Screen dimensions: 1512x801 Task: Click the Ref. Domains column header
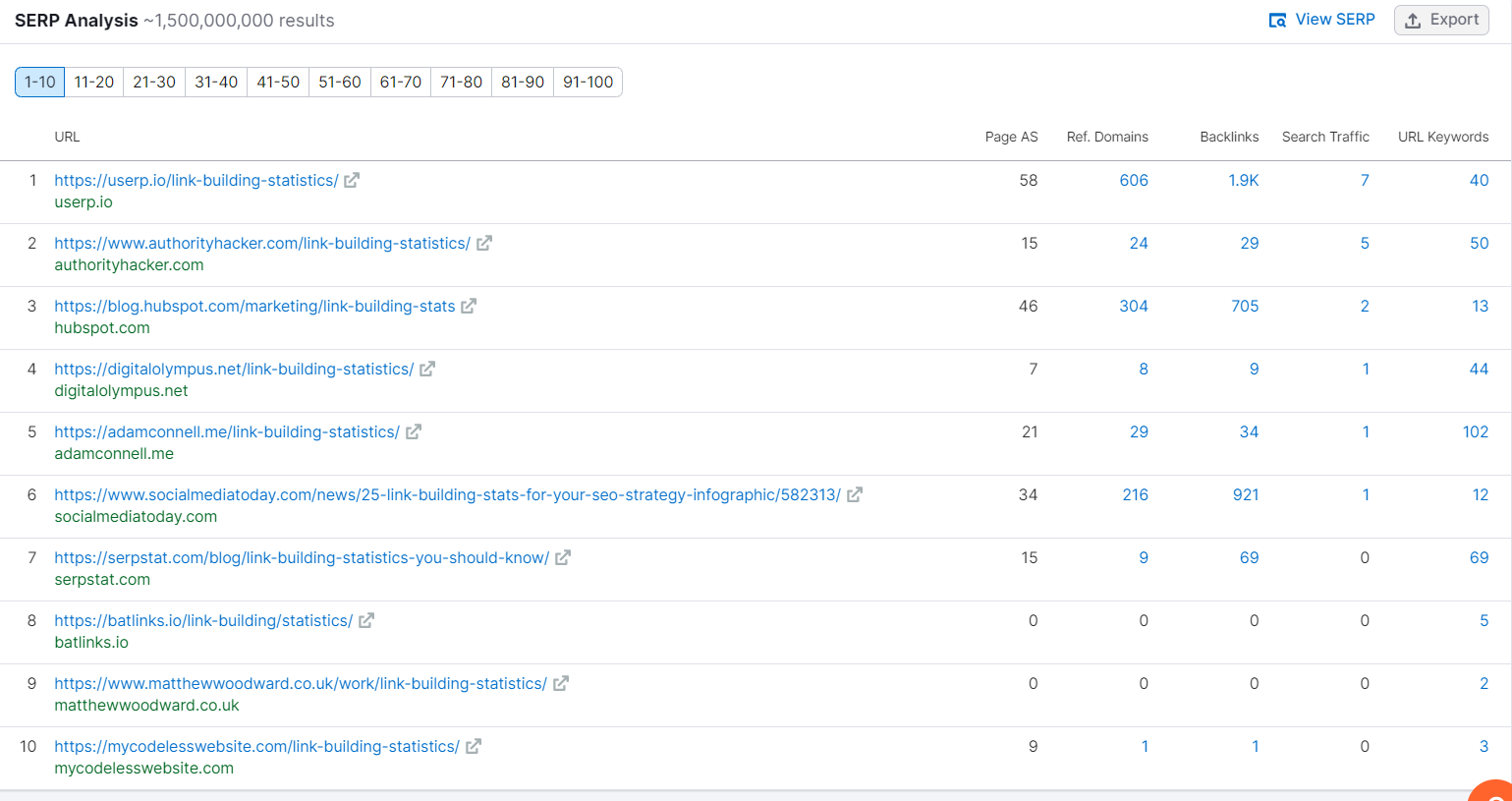point(1107,137)
